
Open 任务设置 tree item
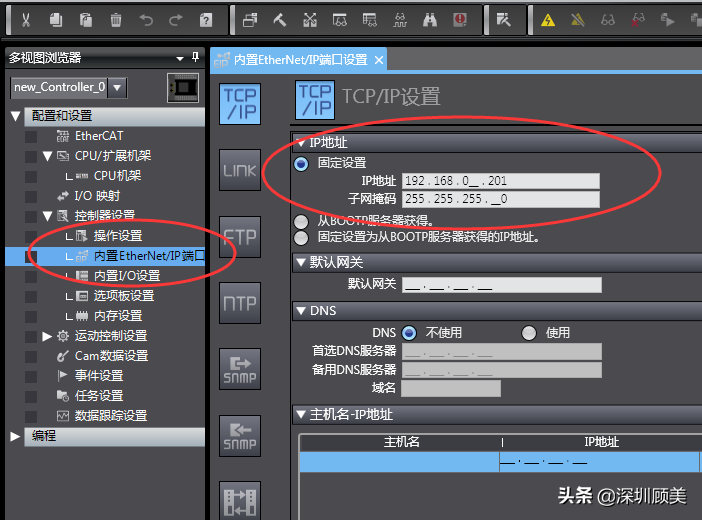(99, 396)
